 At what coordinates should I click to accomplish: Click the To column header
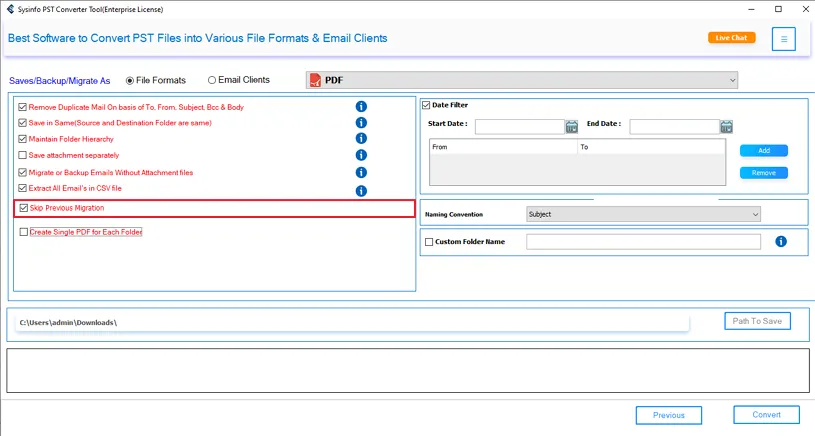[x=651, y=147]
